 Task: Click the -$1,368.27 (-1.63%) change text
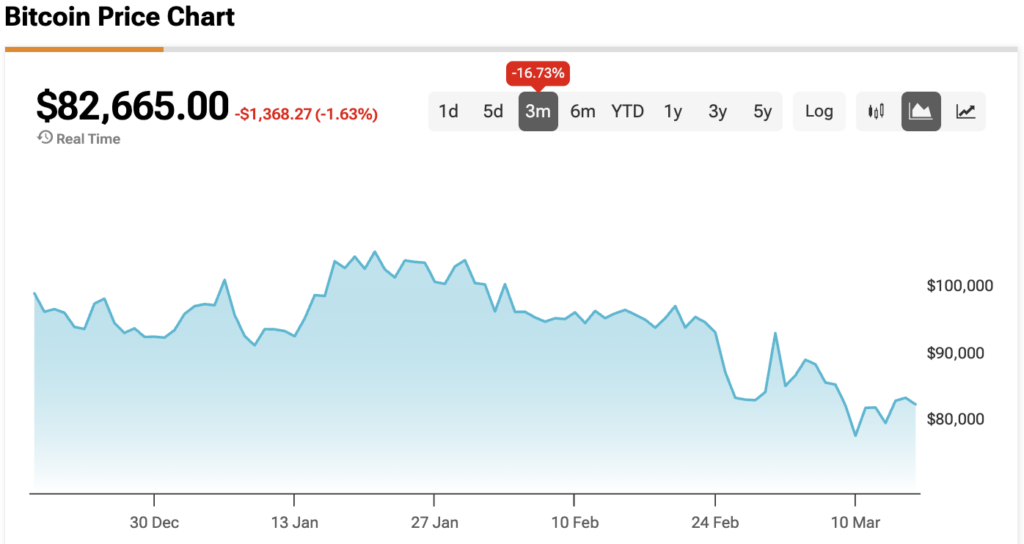[x=306, y=114]
